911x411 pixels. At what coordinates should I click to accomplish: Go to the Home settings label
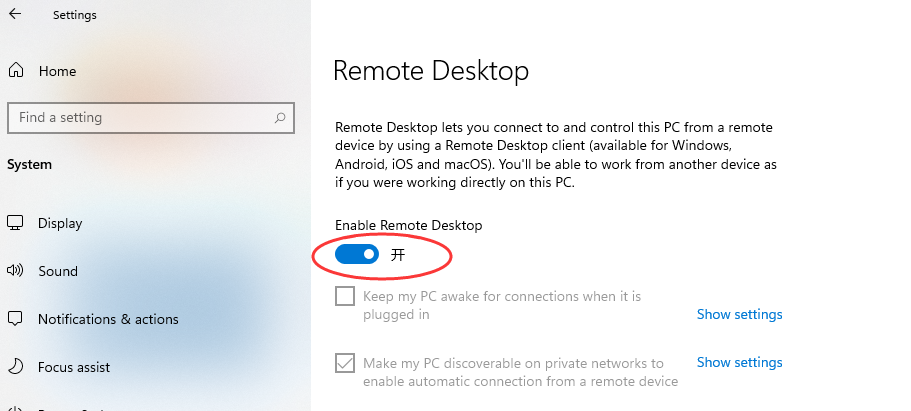(57, 71)
